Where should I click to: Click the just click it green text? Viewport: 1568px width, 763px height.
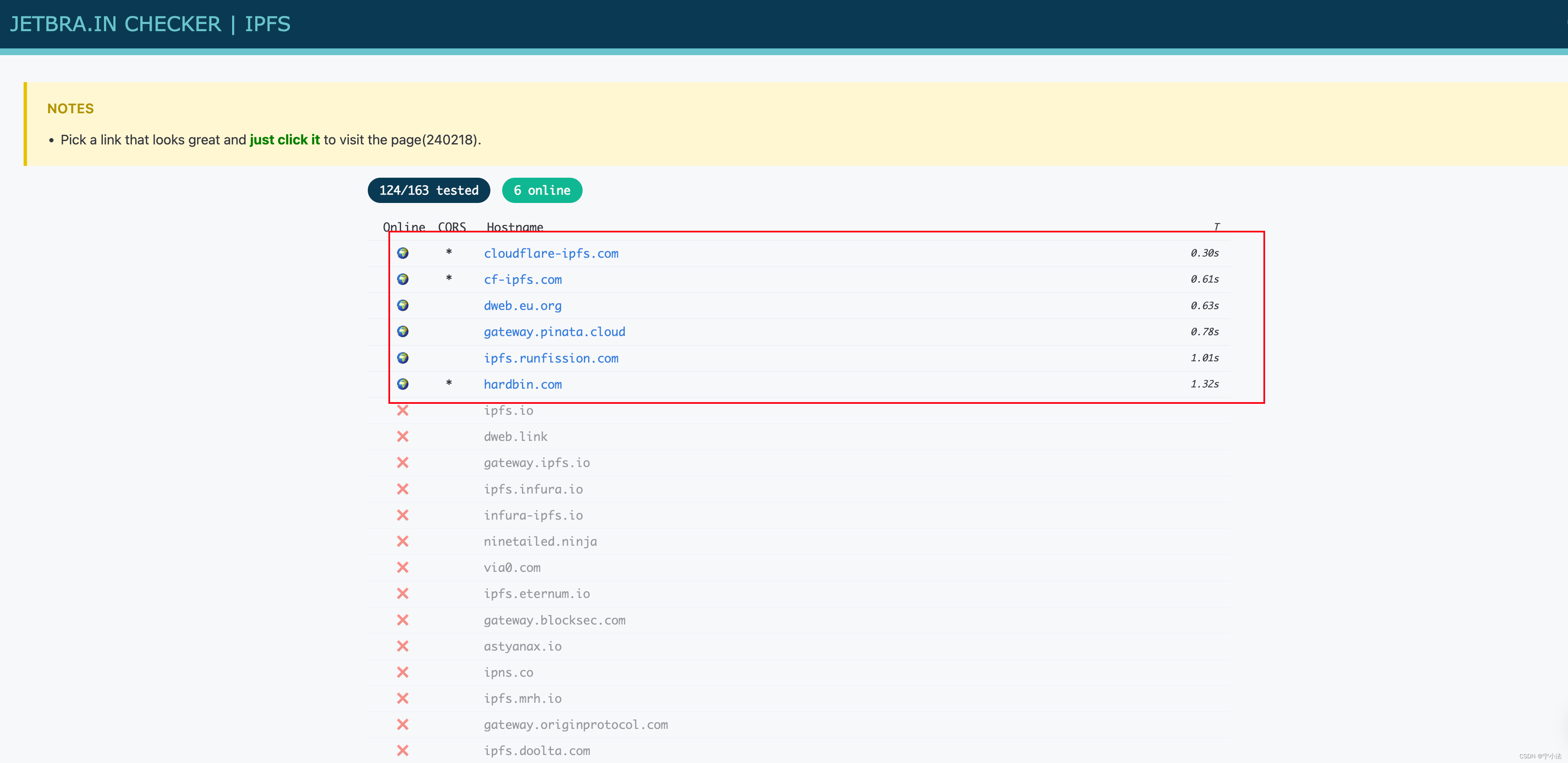pos(284,139)
